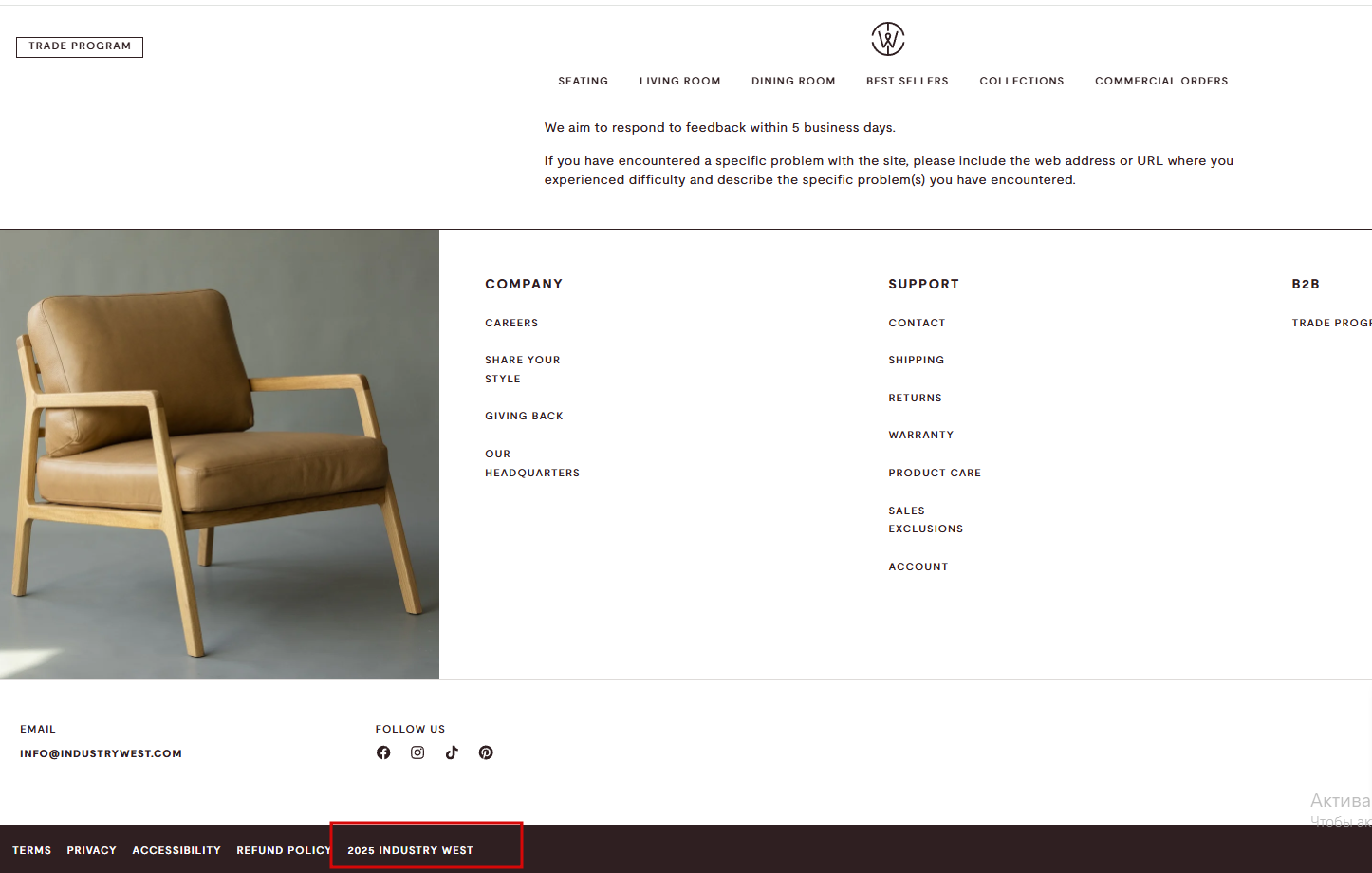1372x873 pixels.
Task: Click the Product Care link
Action: tap(935, 474)
